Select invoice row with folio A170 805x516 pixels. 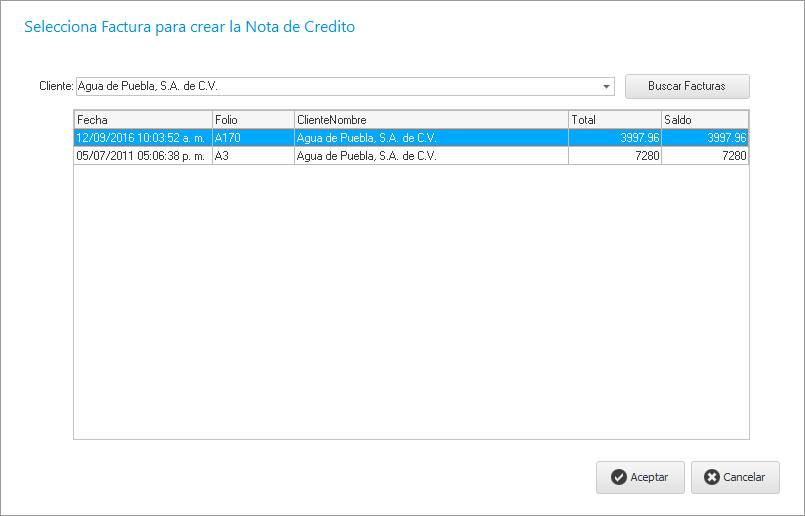(x=252, y=138)
